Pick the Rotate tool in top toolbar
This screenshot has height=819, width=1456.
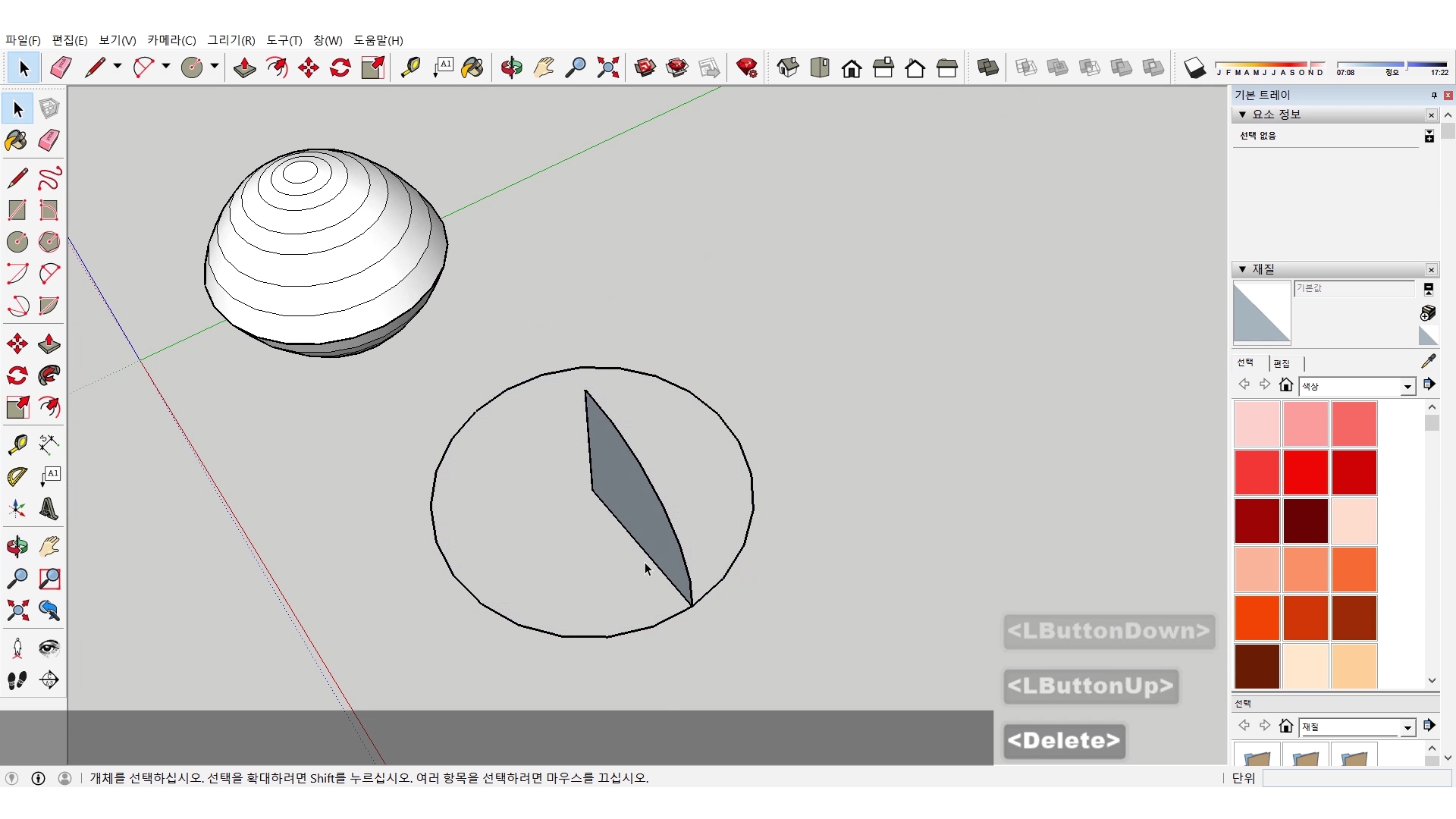pyautogui.click(x=340, y=68)
